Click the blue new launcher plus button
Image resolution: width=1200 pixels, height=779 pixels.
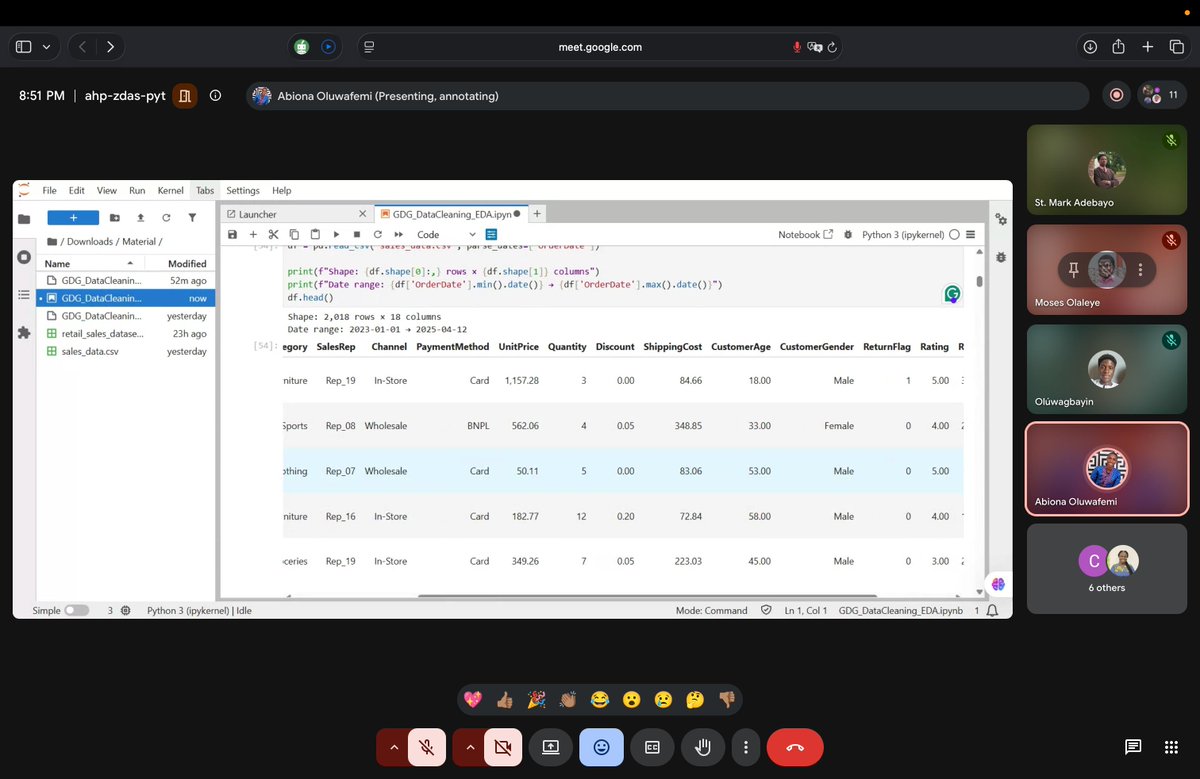pyautogui.click(x=73, y=217)
